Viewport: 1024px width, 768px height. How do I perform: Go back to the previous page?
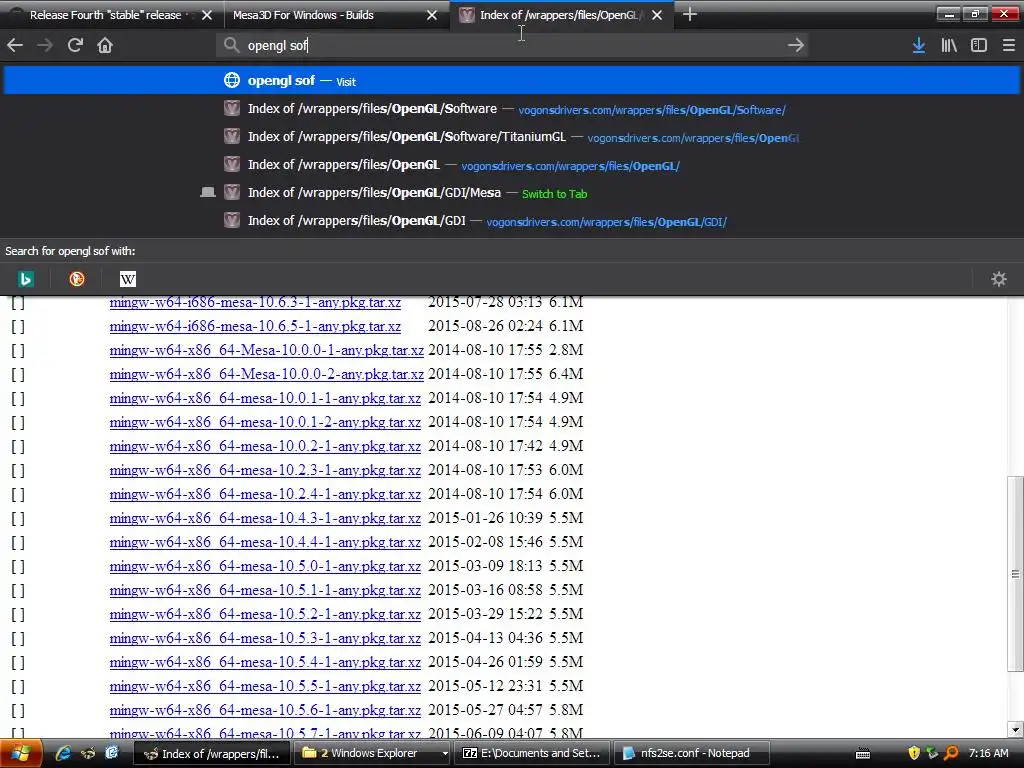click(x=14, y=45)
